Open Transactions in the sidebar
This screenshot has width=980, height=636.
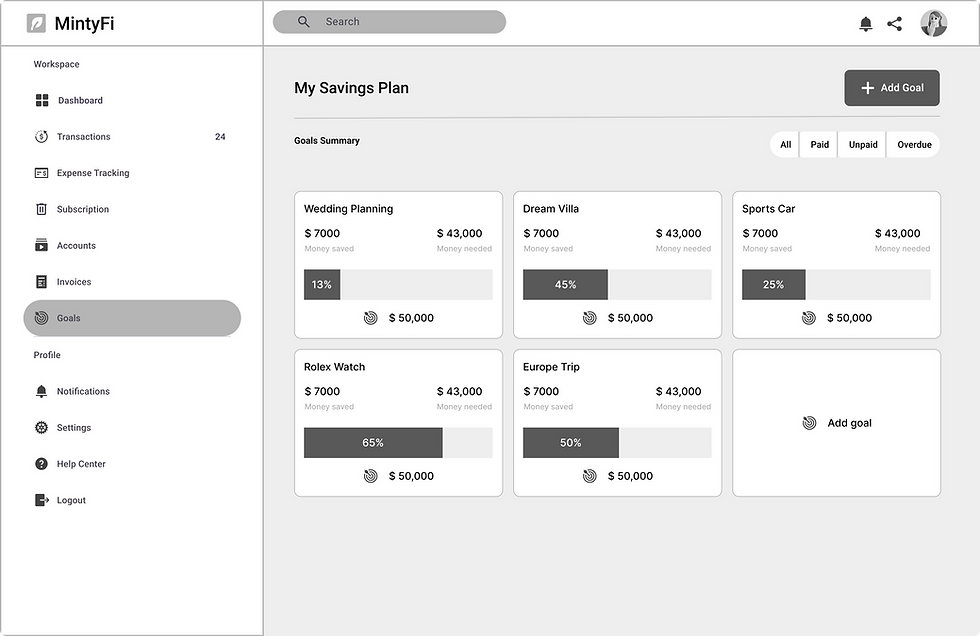[x=84, y=137]
